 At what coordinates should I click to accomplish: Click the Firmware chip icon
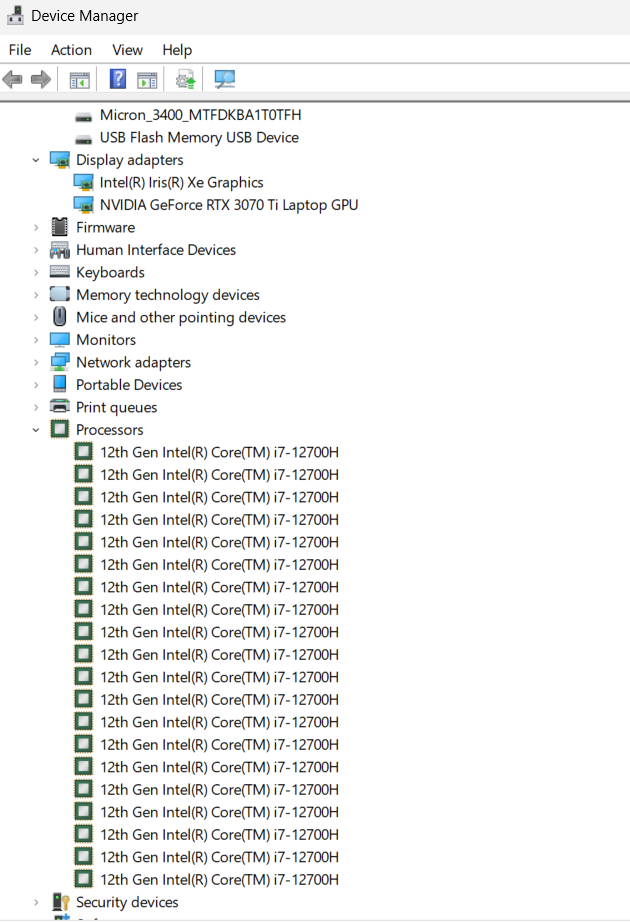point(59,227)
